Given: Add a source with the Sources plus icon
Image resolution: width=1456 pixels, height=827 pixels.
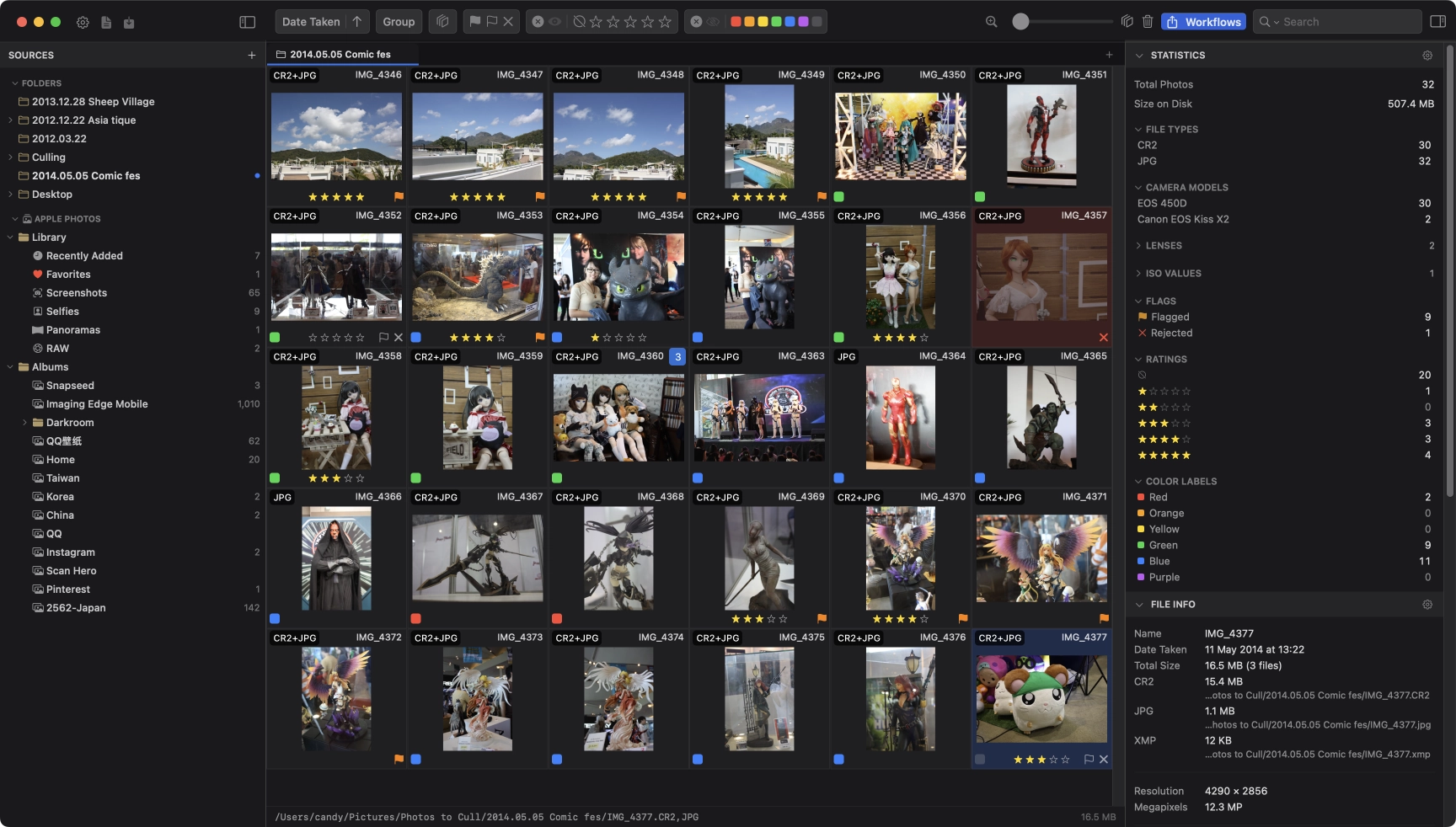Looking at the screenshot, I should [x=251, y=56].
